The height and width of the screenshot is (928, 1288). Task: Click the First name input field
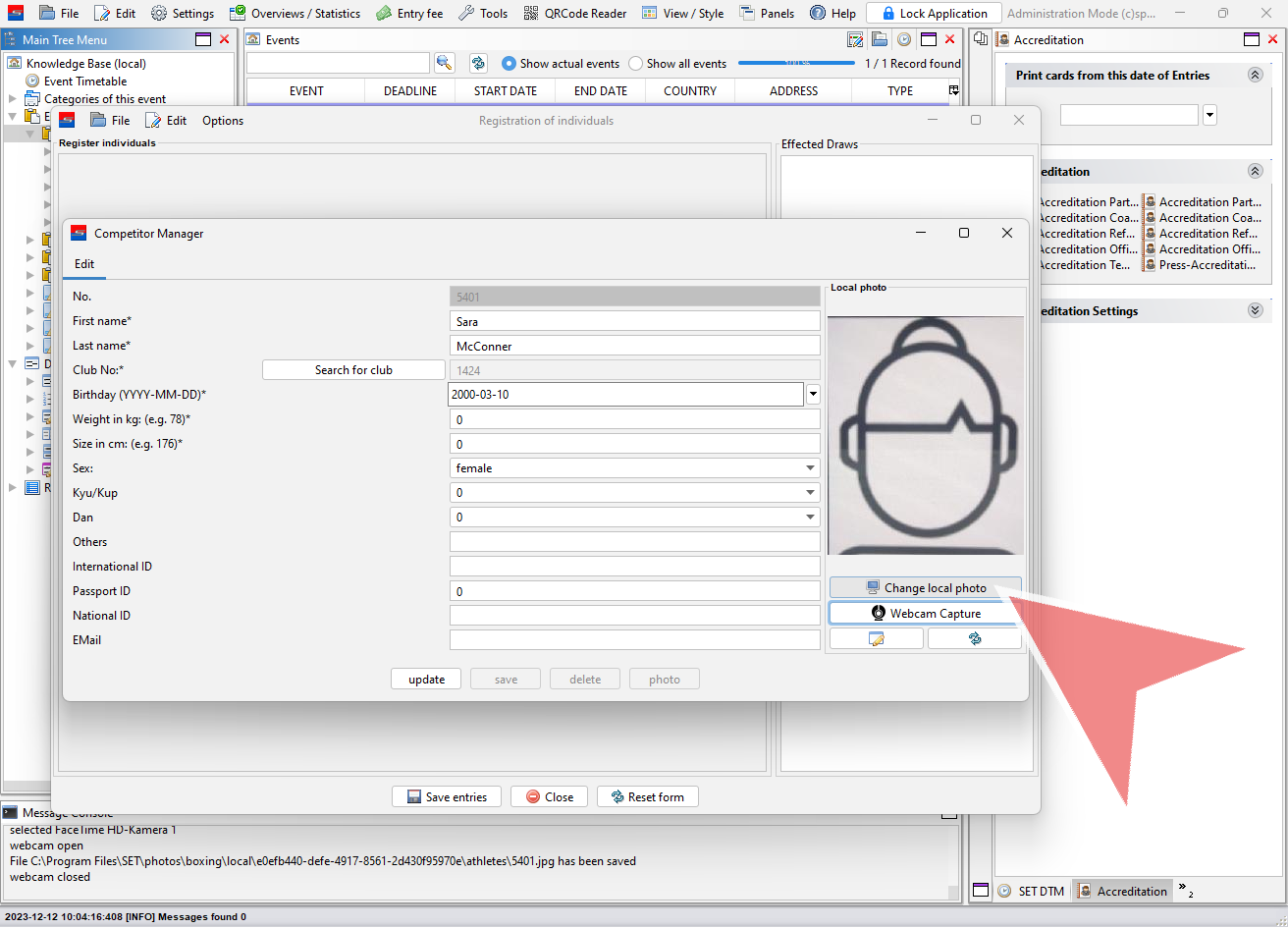tap(634, 321)
